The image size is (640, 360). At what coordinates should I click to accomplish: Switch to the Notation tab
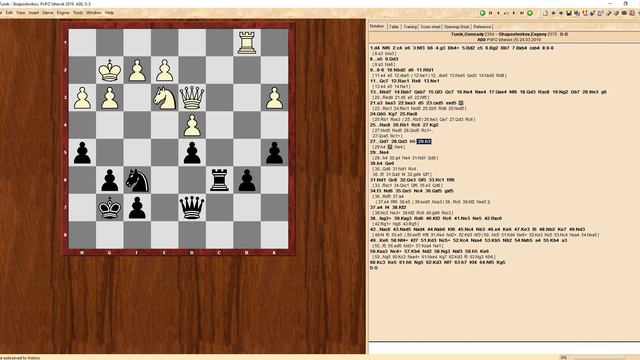377,26
